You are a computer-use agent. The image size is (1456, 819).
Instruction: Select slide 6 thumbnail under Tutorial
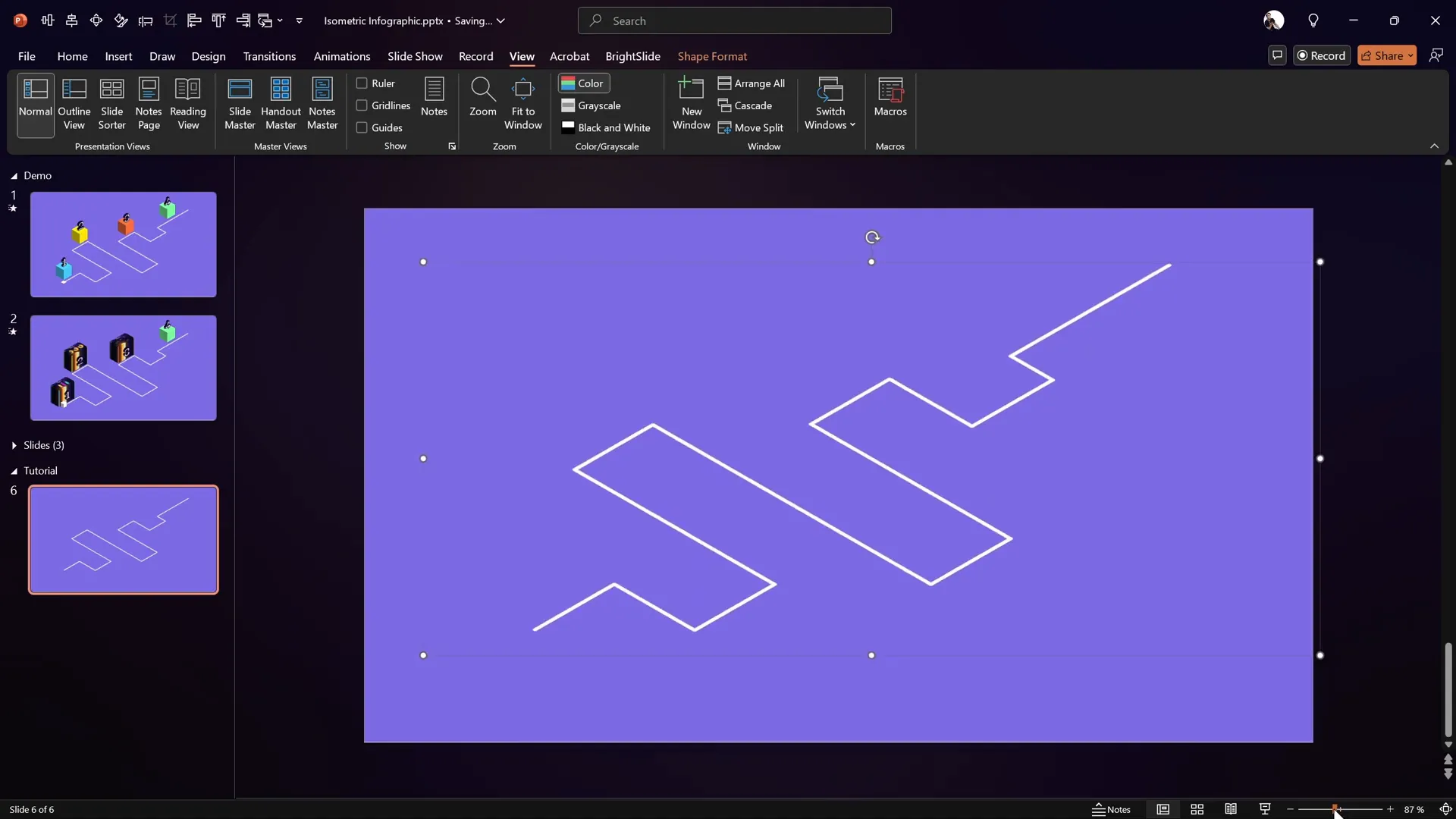(x=123, y=539)
